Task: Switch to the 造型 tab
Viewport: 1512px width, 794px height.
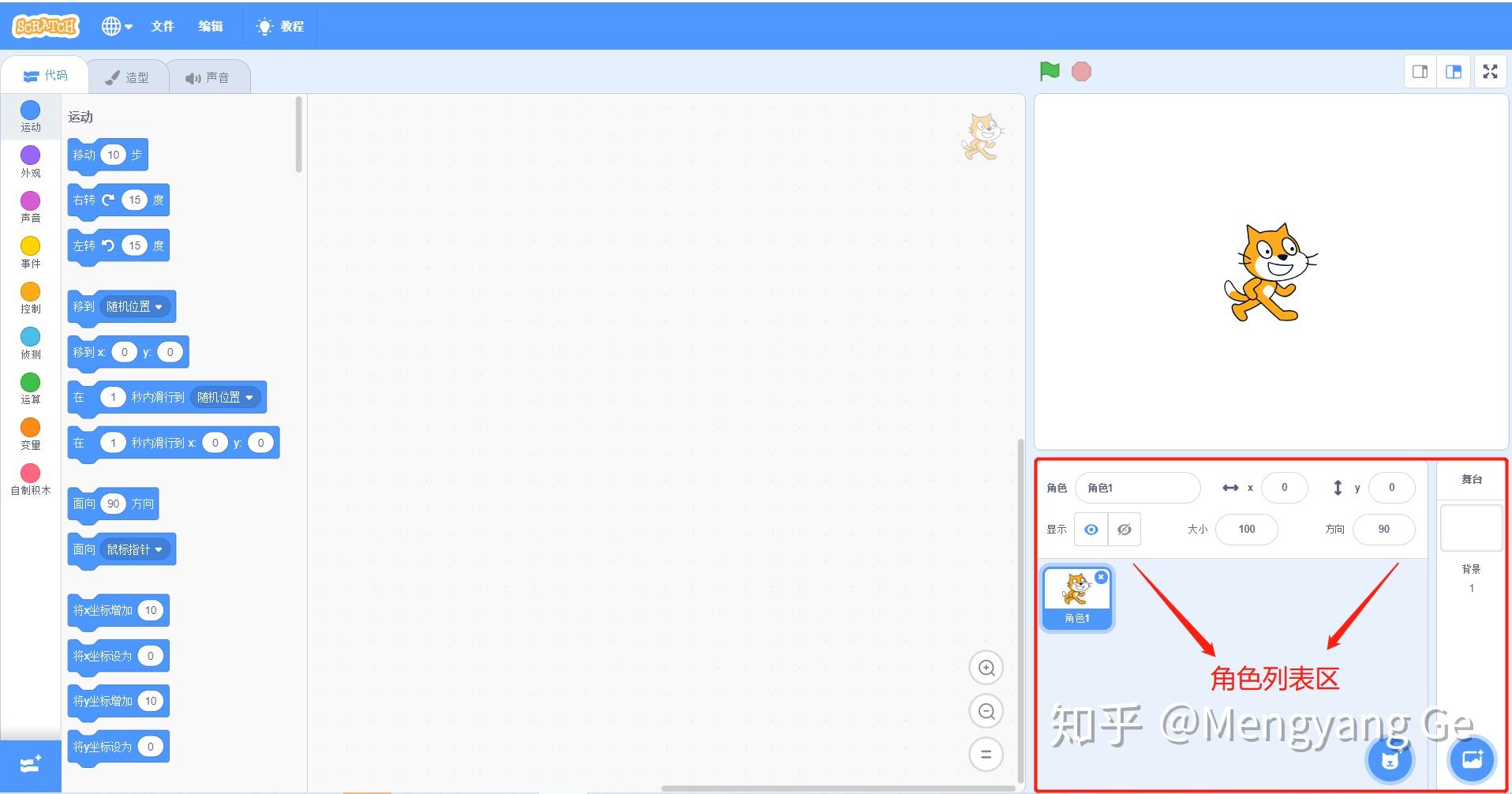Action: click(127, 77)
